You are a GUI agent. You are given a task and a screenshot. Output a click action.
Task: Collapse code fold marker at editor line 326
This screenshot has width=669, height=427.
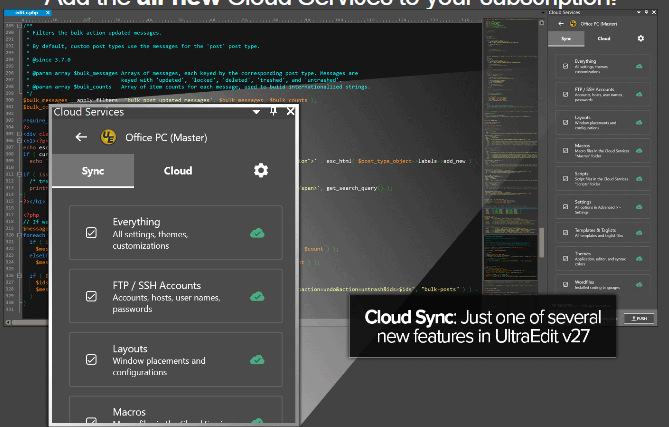tap(19, 276)
